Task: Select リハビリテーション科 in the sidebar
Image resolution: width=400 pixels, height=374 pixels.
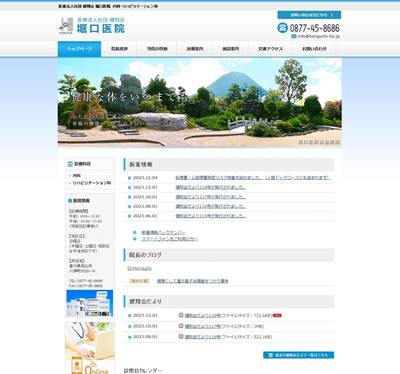Action: [92, 183]
